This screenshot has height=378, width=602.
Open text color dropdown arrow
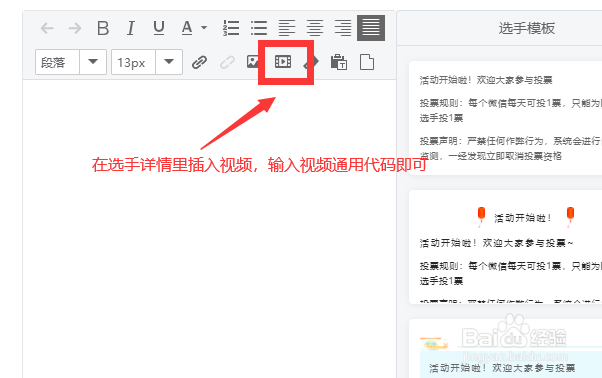[x=204, y=28]
